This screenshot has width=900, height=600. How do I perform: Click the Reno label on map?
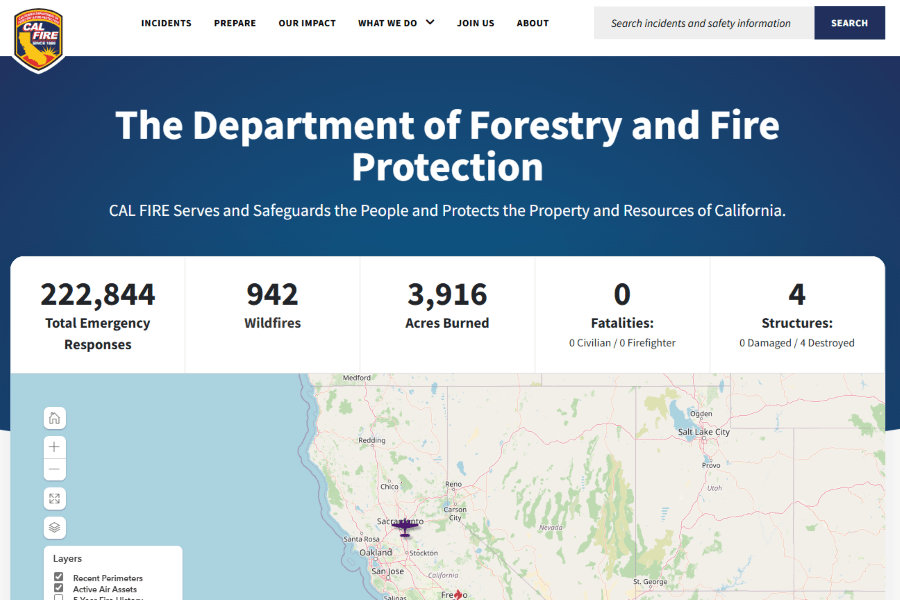pos(453,484)
